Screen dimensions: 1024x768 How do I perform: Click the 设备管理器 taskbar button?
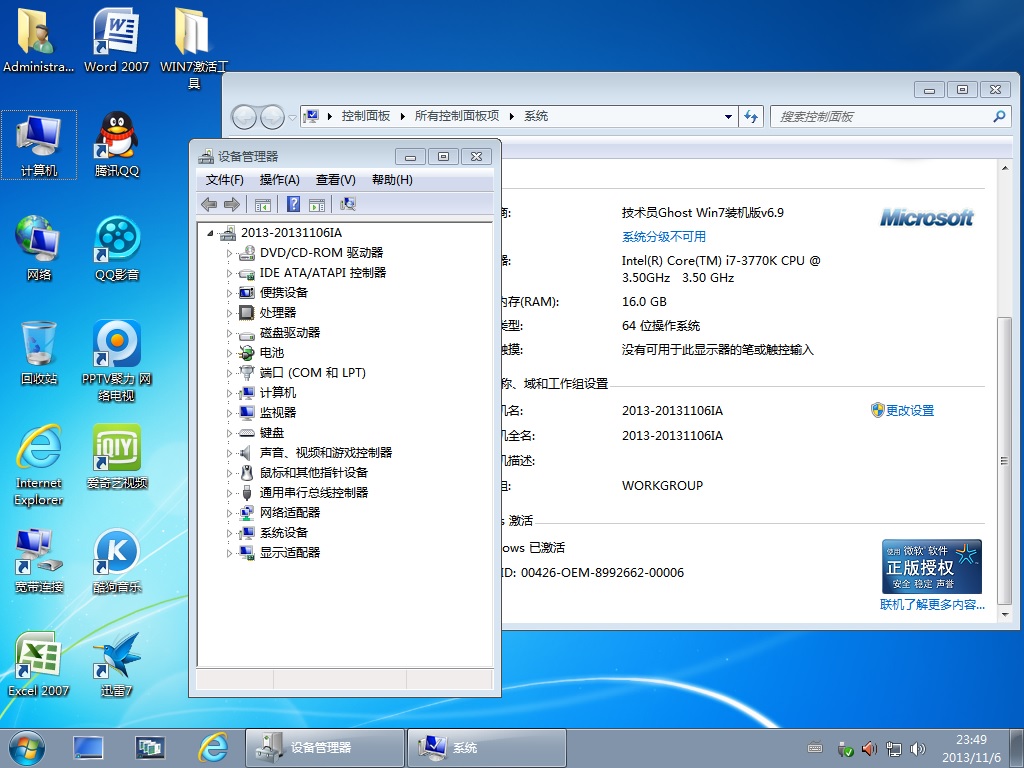[325, 748]
